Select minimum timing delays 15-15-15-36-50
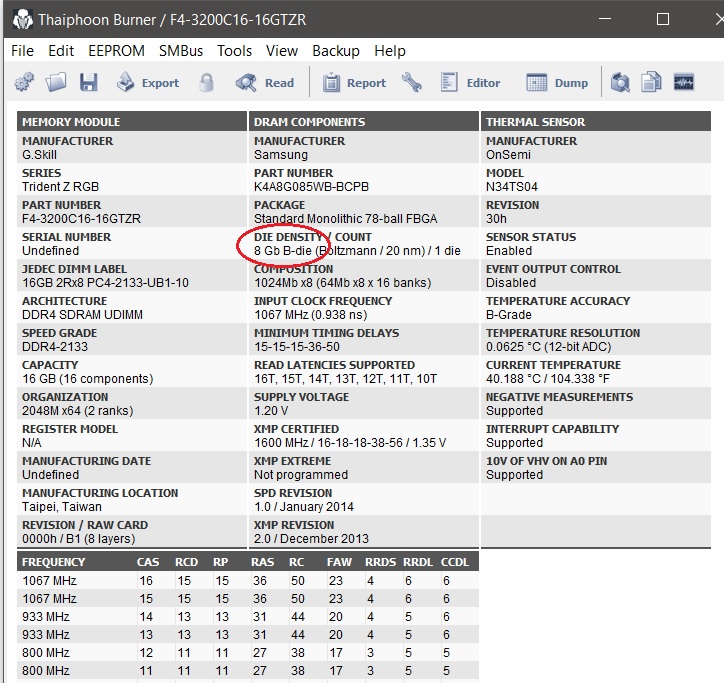Viewport: 724px width, 683px height. pyautogui.click(x=296, y=346)
